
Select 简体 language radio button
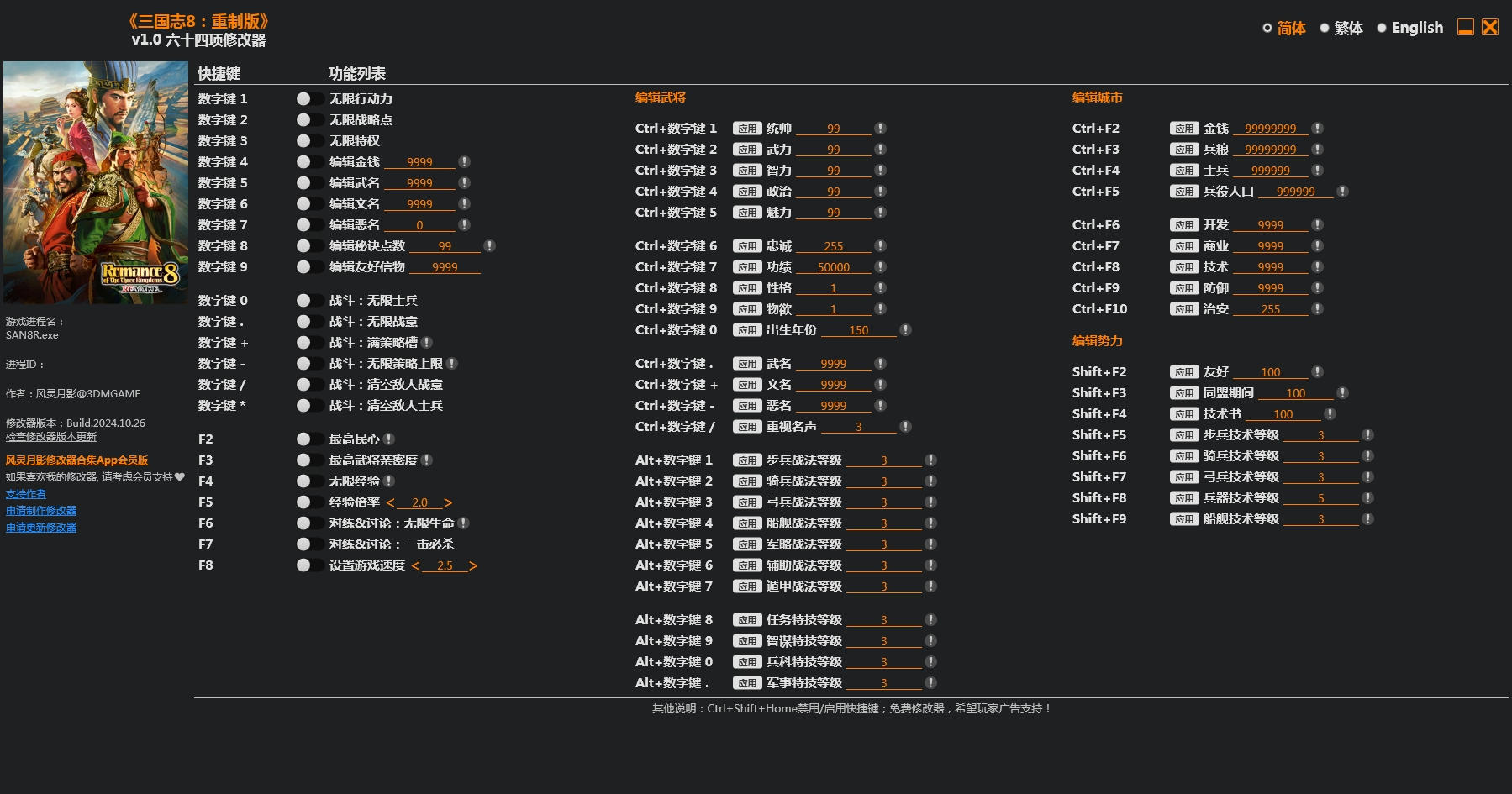(x=1267, y=28)
